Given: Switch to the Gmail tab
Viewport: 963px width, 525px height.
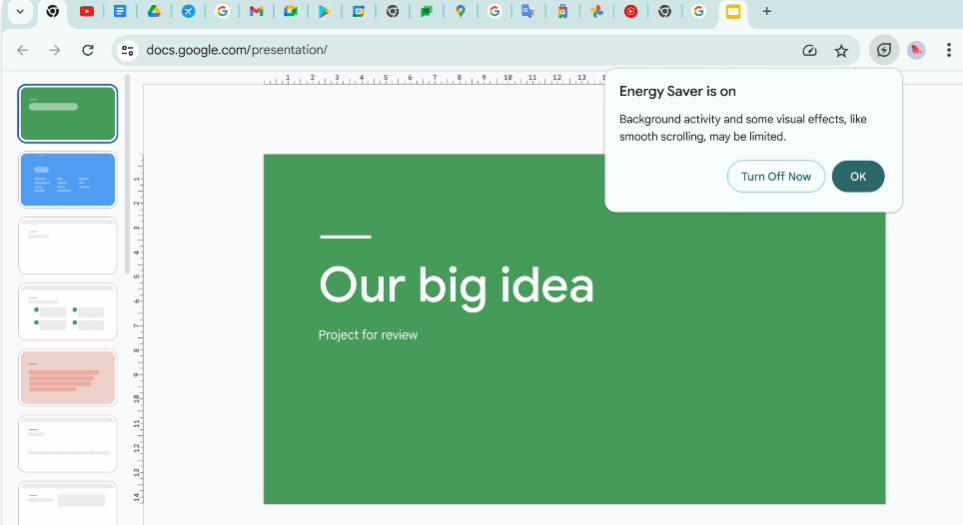Looking at the screenshot, I should [256, 12].
